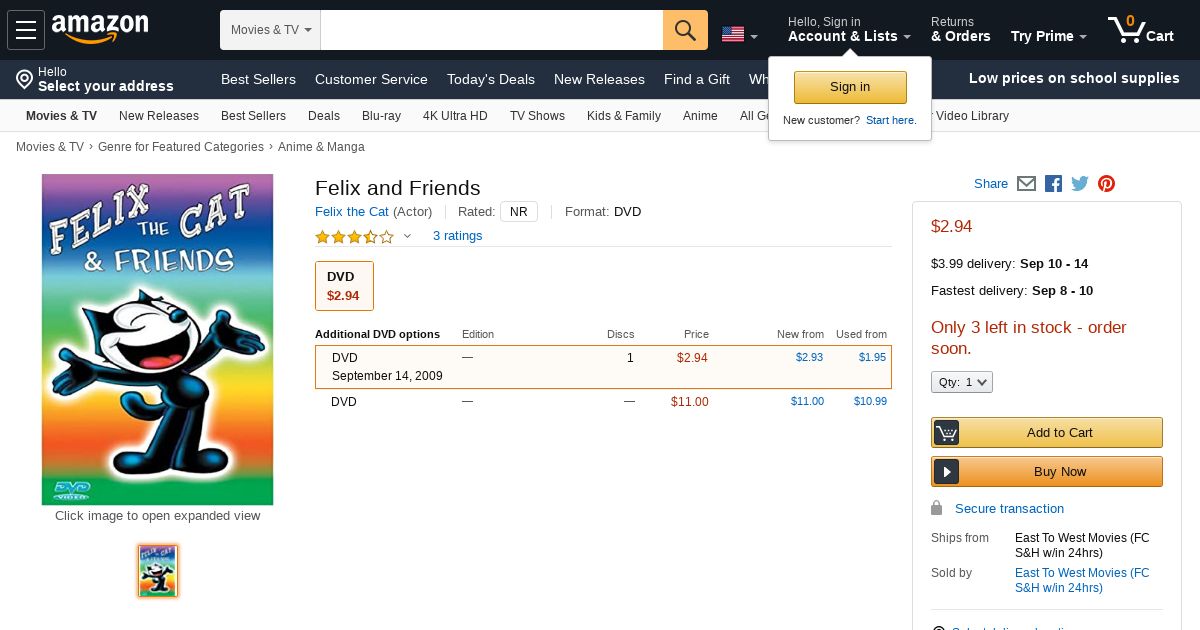Viewport: 1200px width, 630px height.
Task: Expand the Movies & TV search category dropdown
Action: (271, 30)
